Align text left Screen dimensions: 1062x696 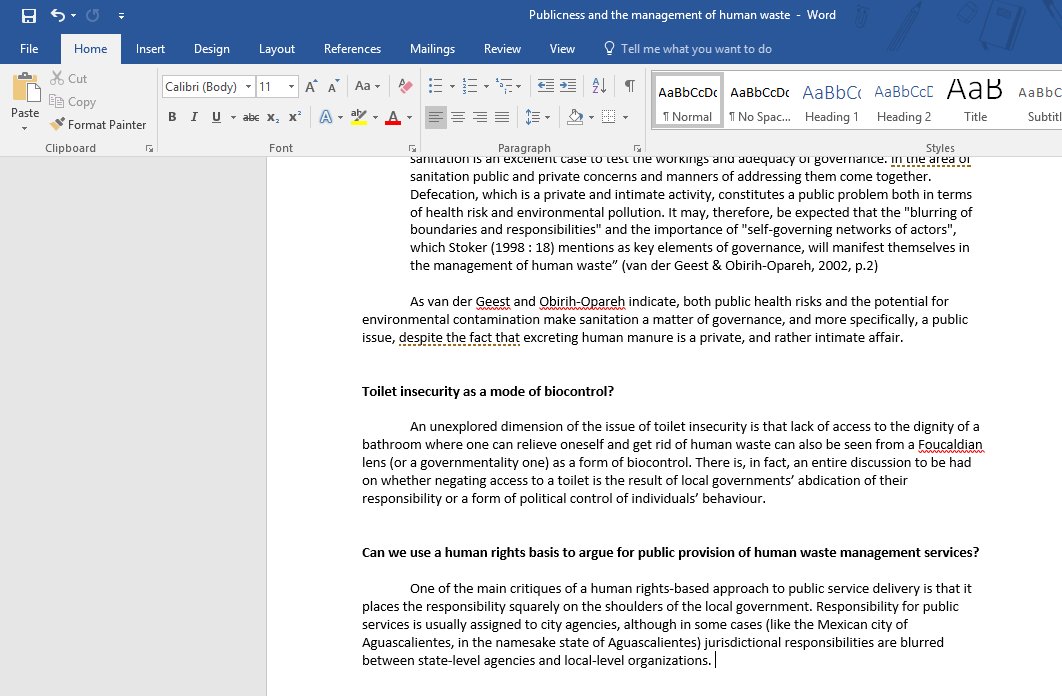[436, 117]
